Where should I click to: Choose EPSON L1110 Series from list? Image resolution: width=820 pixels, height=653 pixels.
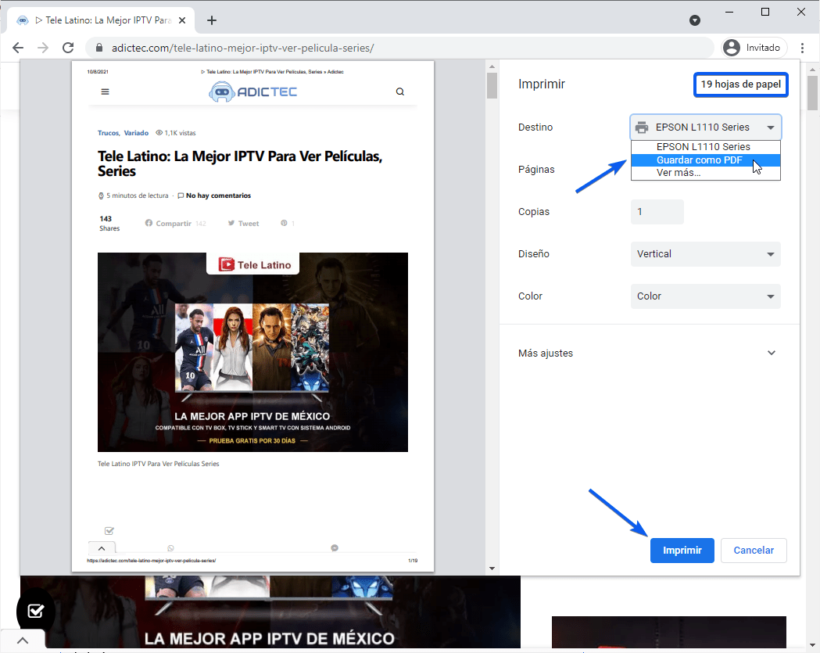[x=703, y=147]
